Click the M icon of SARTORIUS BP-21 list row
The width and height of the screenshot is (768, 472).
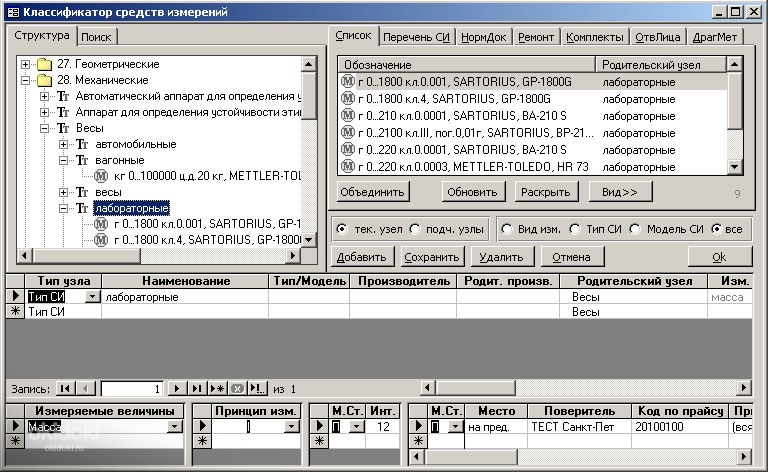347,132
